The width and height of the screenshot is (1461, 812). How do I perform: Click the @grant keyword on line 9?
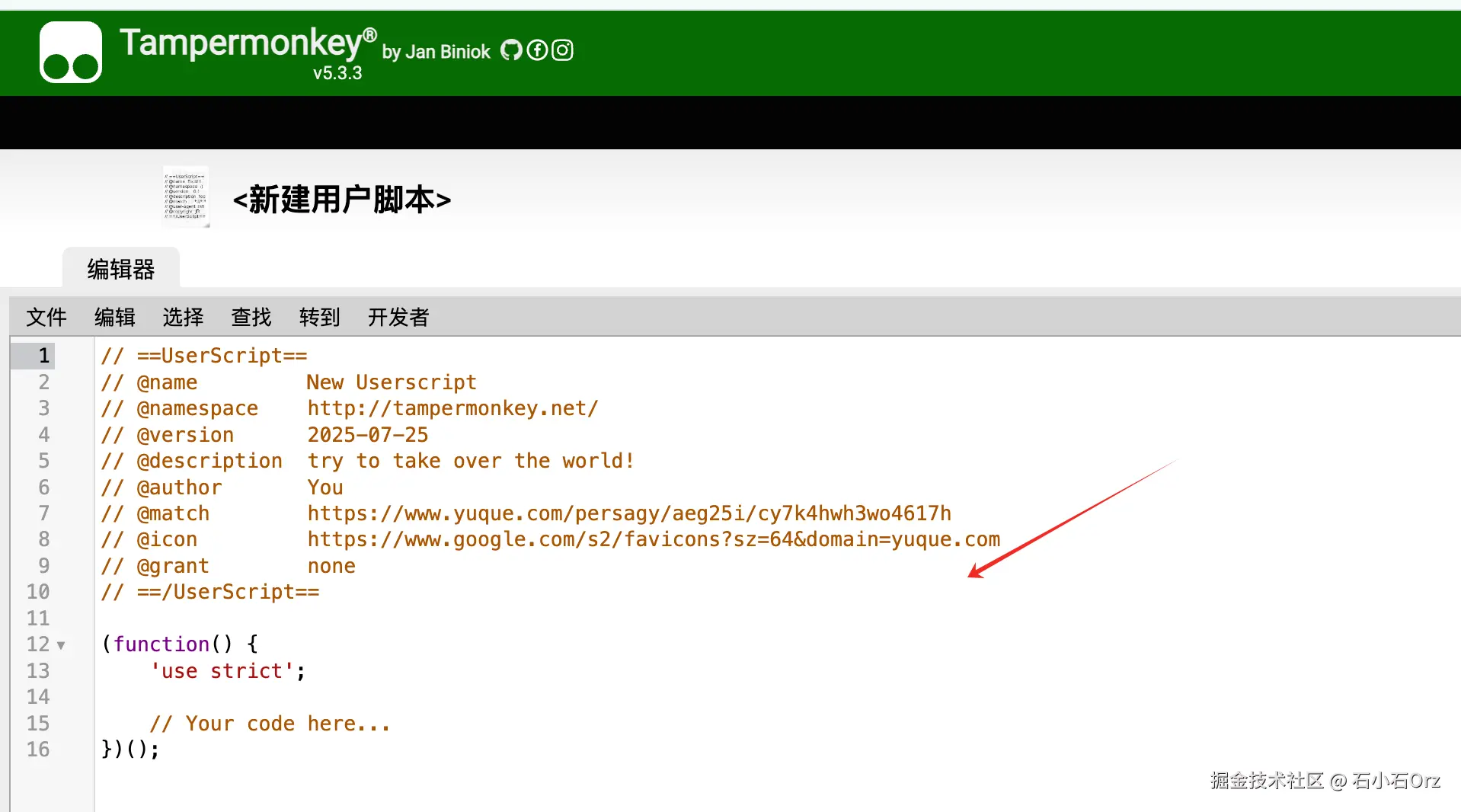(173, 566)
